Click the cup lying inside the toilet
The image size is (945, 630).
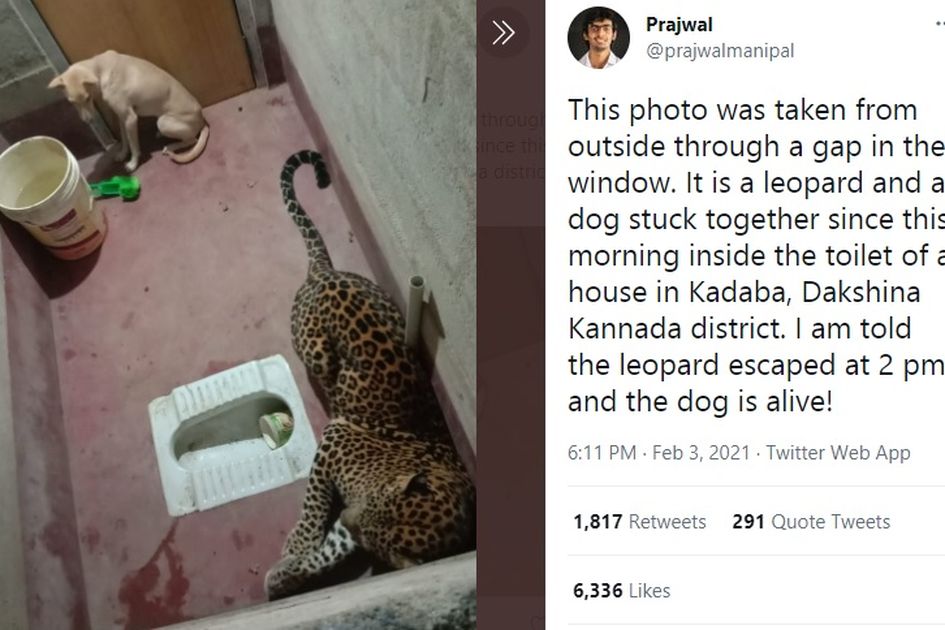pyautogui.click(x=276, y=429)
